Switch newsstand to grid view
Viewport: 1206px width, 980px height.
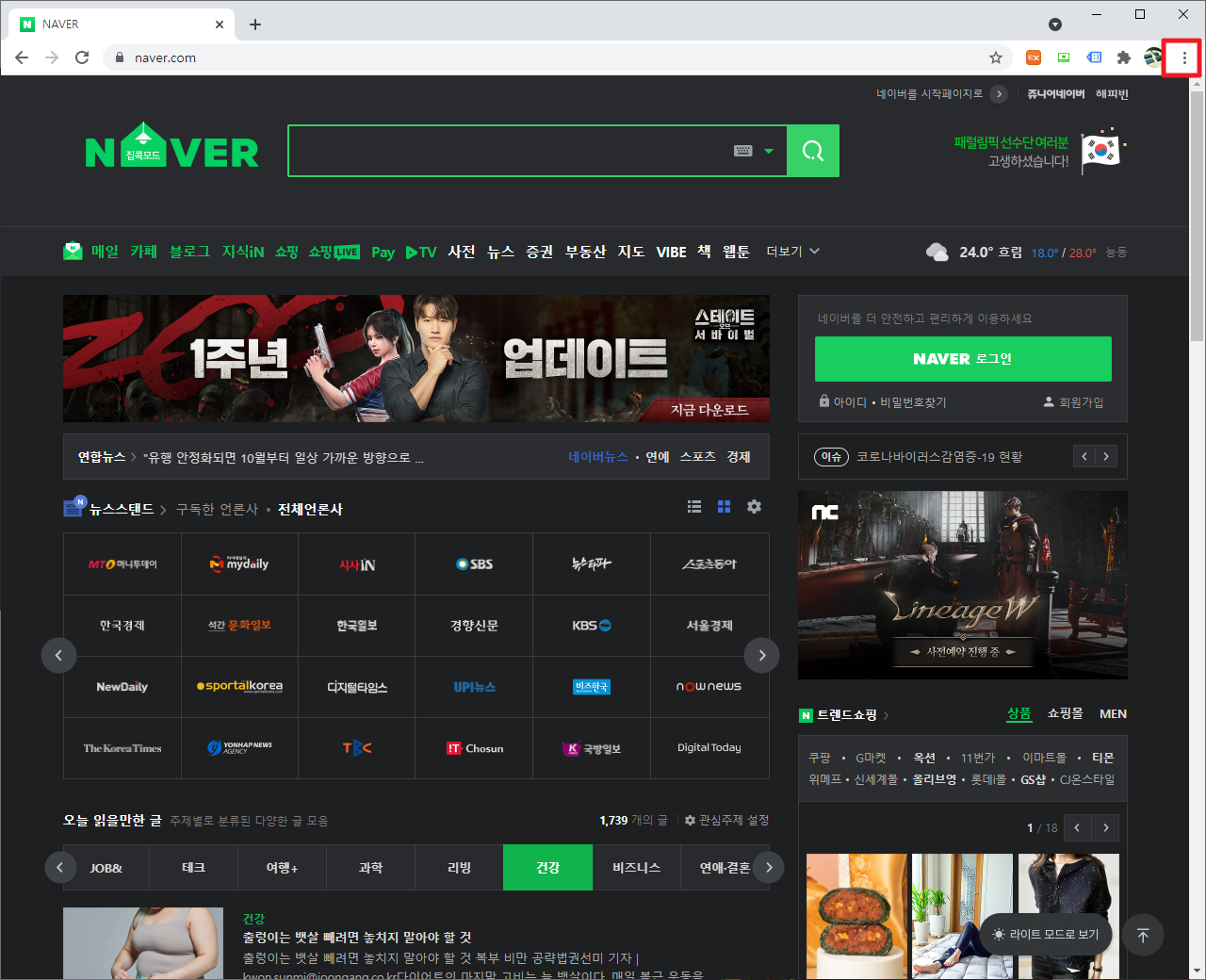click(x=724, y=506)
